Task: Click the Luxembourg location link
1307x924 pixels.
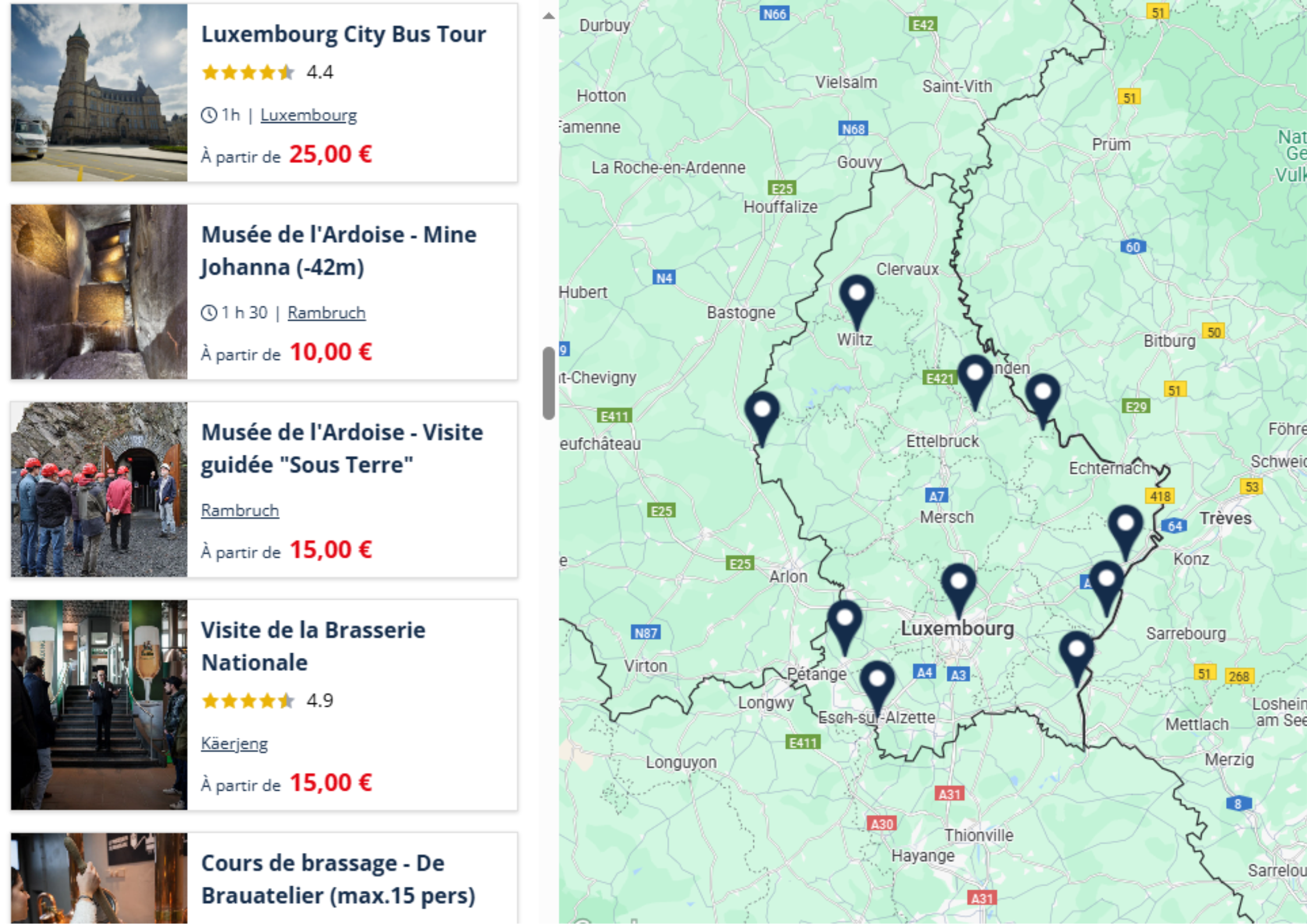Action: (309, 115)
